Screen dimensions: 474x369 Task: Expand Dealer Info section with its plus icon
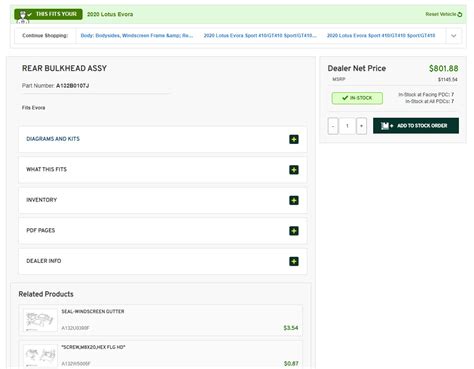(x=294, y=261)
